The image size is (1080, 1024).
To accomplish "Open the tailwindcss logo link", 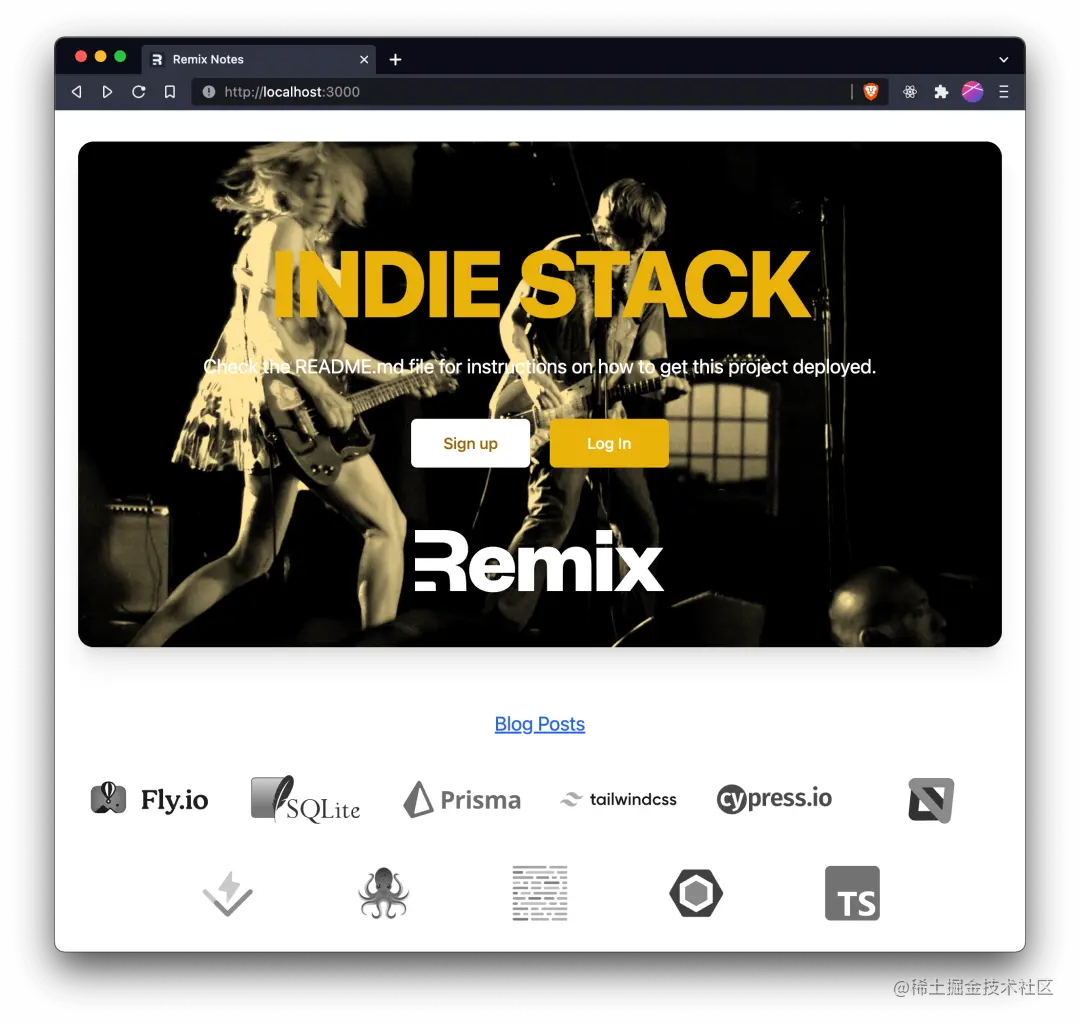I will pos(619,799).
